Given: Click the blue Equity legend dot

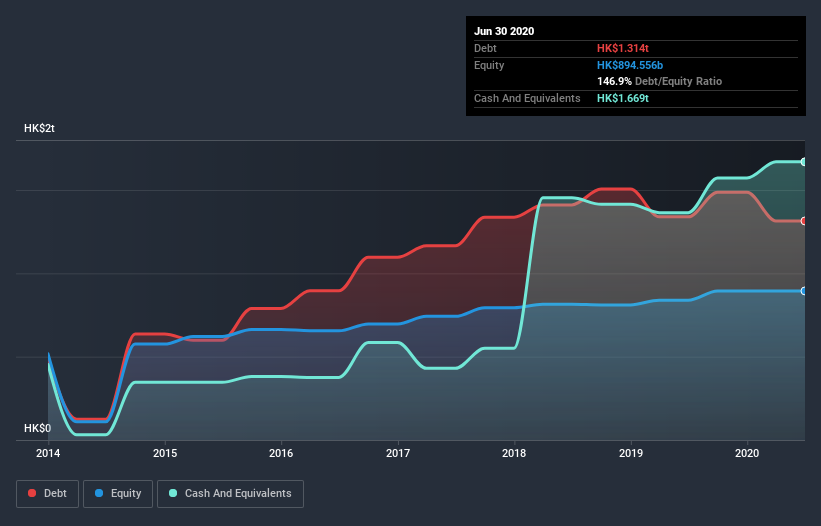Looking at the screenshot, I should coord(99,493).
